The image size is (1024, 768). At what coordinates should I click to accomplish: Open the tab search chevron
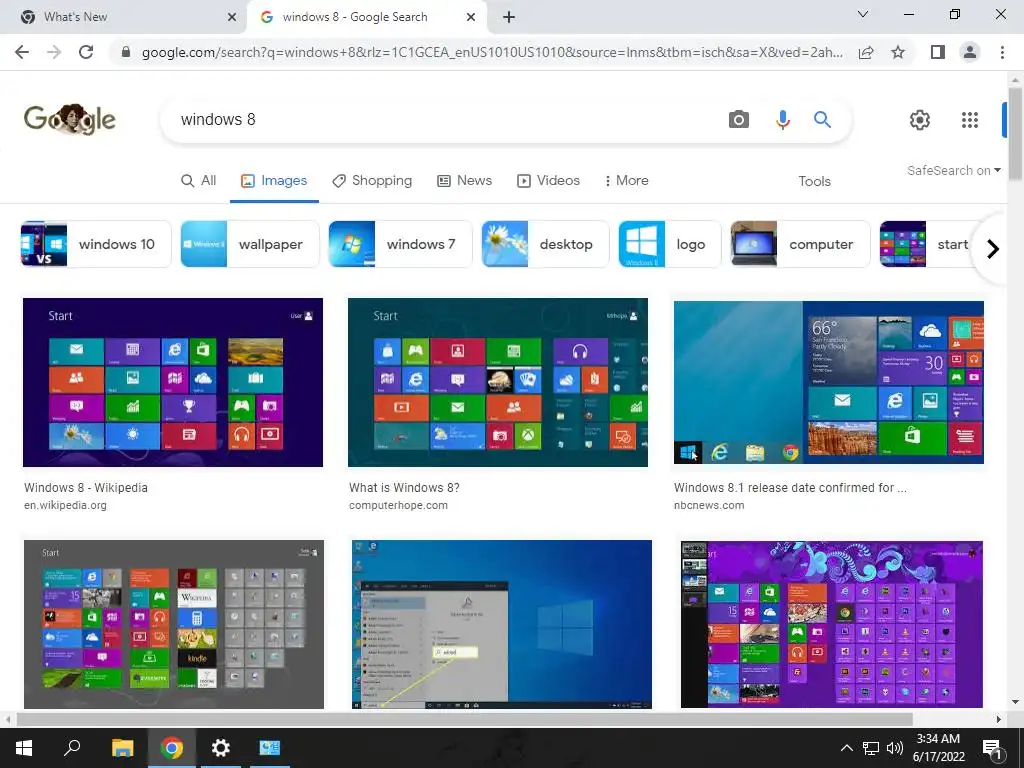pos(863,14)
